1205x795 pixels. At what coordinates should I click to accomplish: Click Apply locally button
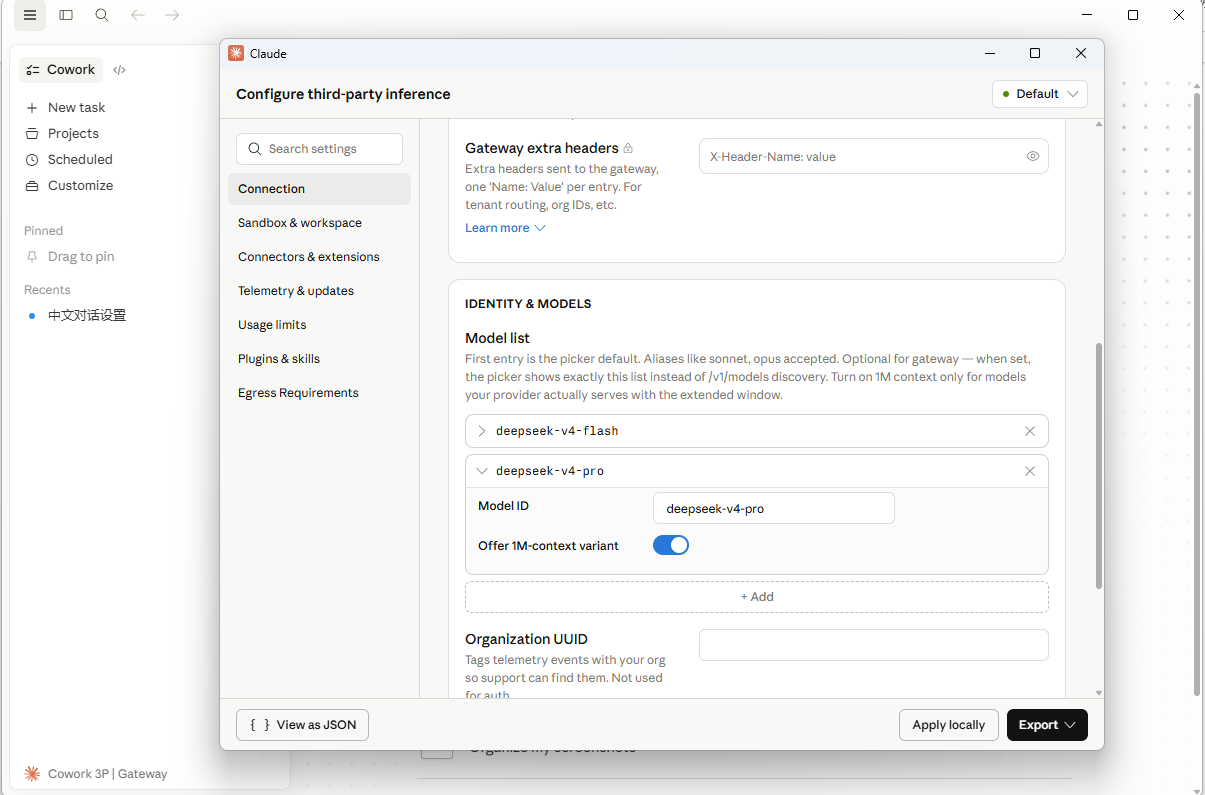pos(948,725)
